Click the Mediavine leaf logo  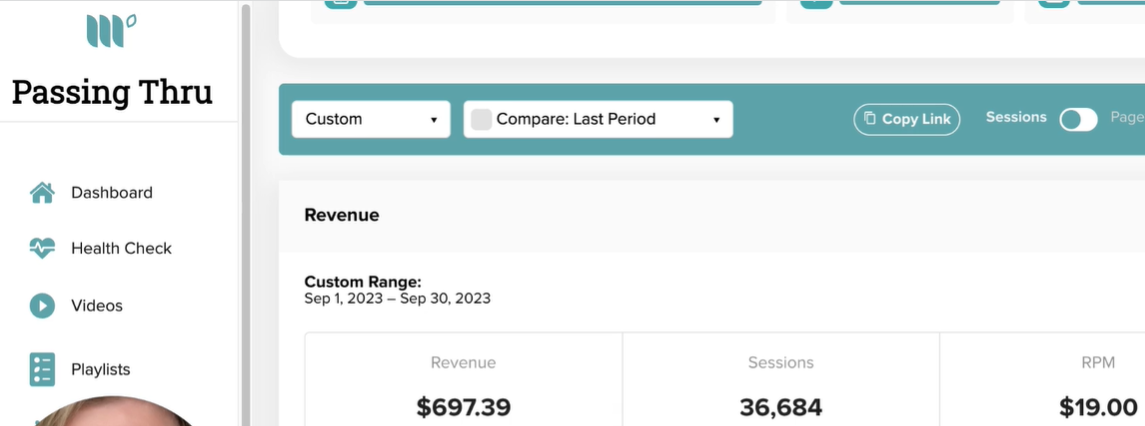[111, 31]
